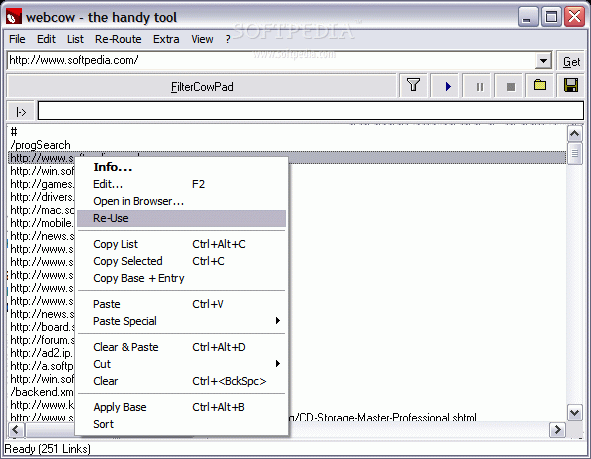
Task: Open the URL history dropdown arrow
Action: point(543,61)
